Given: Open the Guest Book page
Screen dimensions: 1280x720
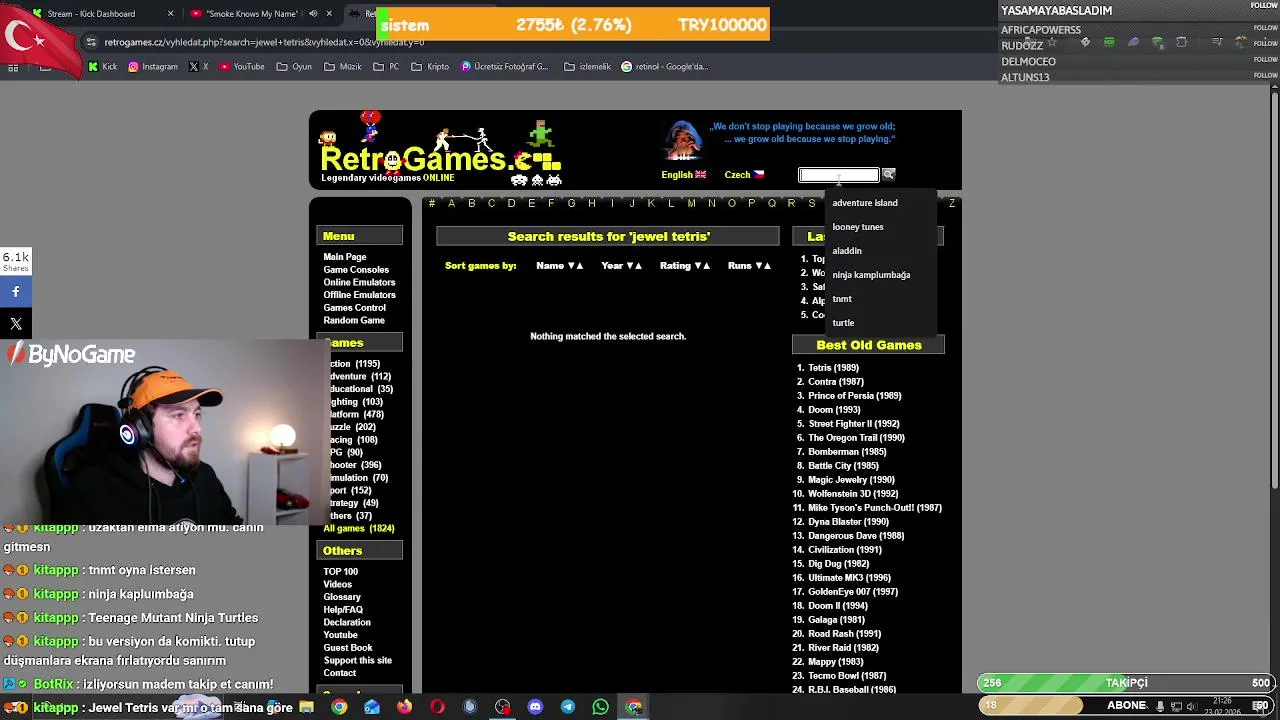Looking at the screenshot, I should pyautogui.click(x=348, y=648).
